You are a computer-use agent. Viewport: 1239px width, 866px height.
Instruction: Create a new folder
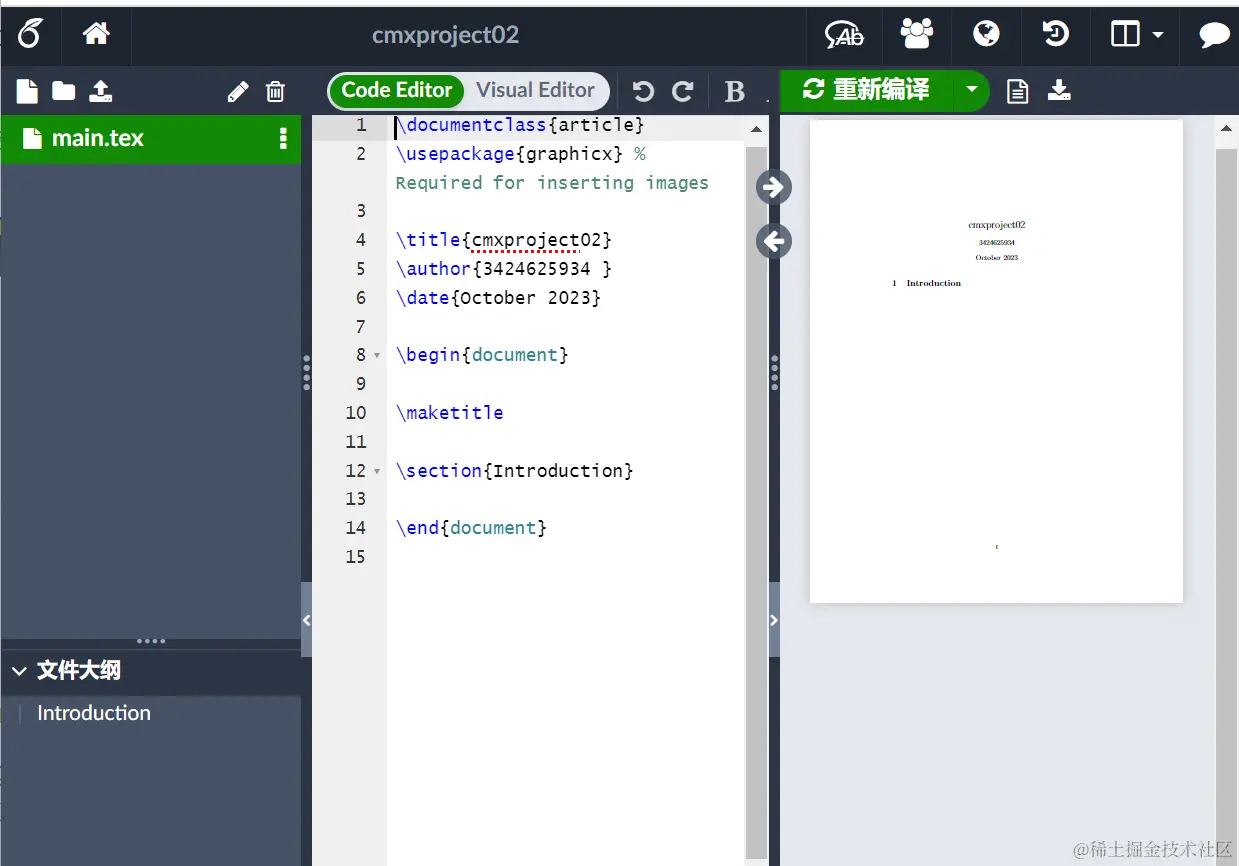pos(64,91)
